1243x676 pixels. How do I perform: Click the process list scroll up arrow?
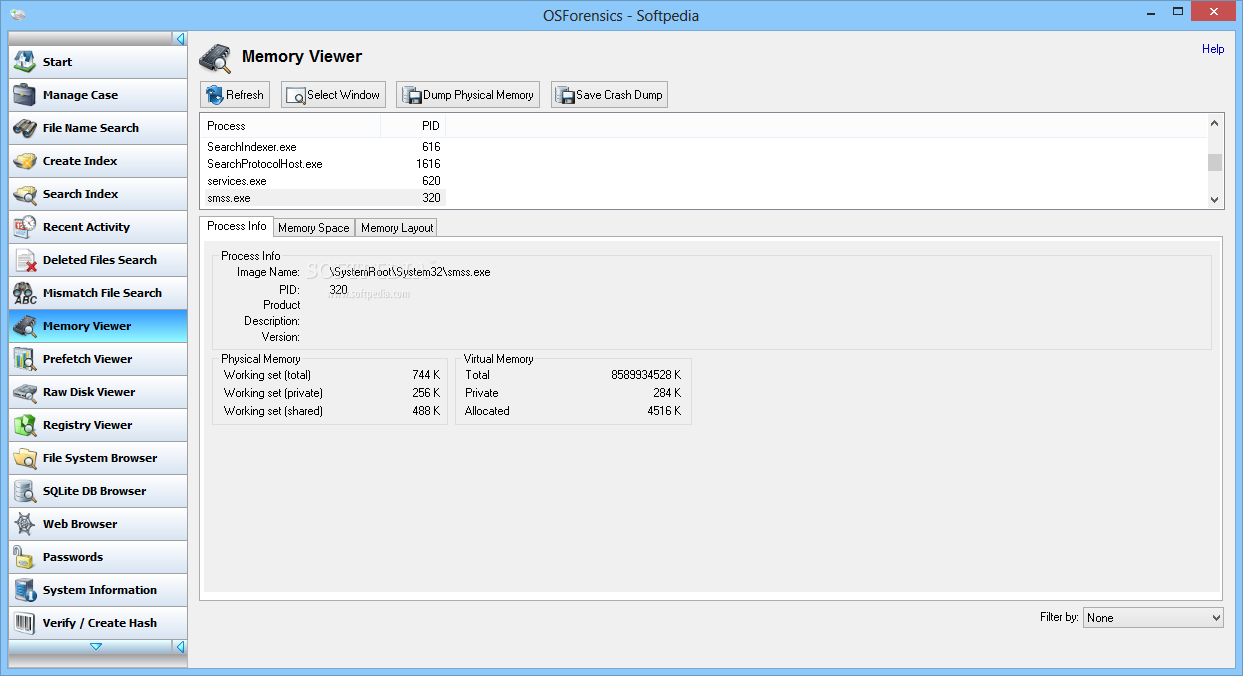[x=1215, y=123]
